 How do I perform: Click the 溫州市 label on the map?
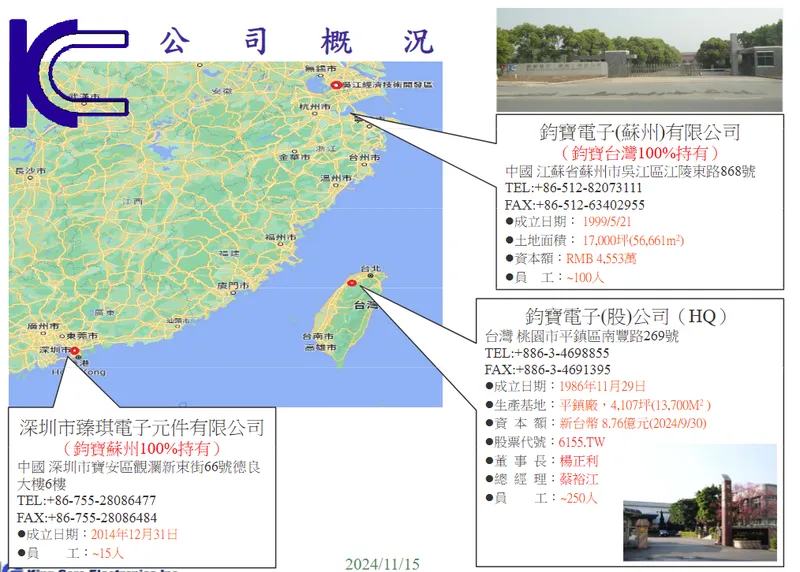click(x=336, y=178)
